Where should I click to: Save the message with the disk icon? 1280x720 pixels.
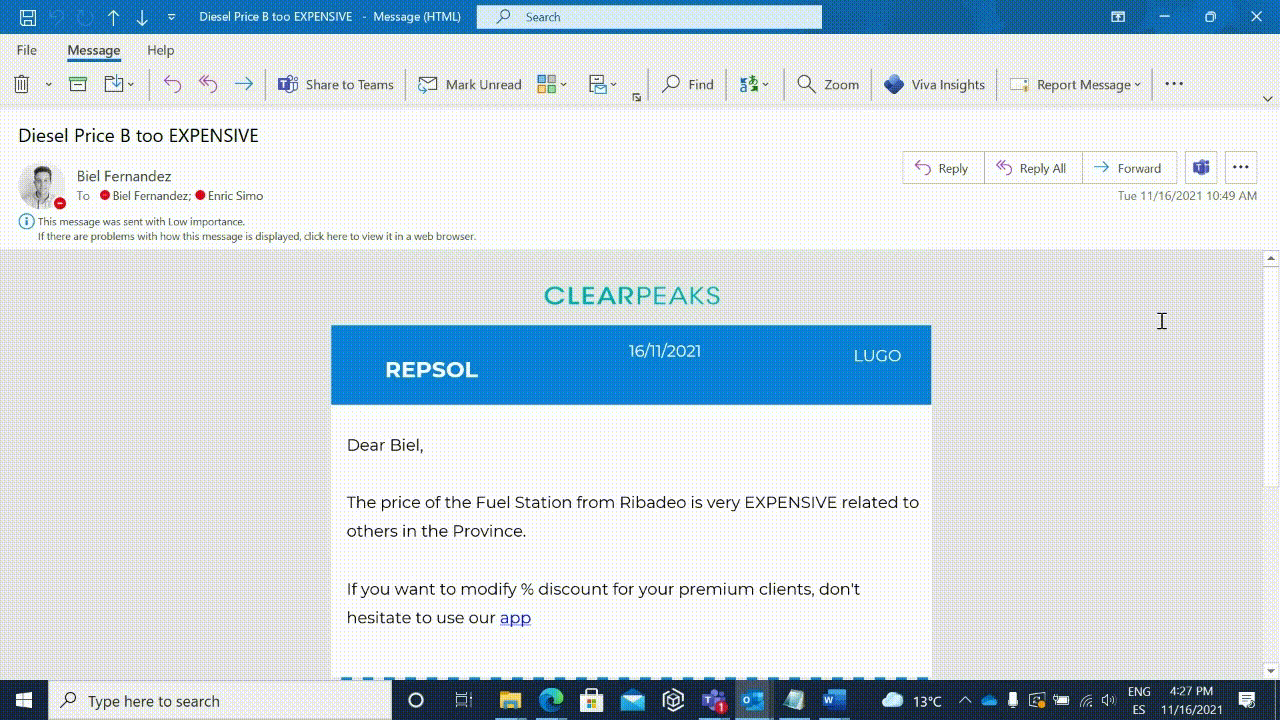coord(28,17)
